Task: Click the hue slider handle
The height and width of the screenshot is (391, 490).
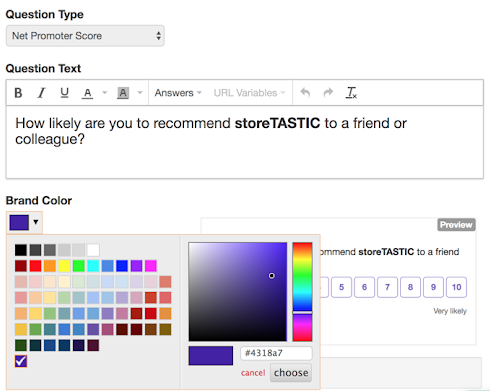Action: [302, 312]
